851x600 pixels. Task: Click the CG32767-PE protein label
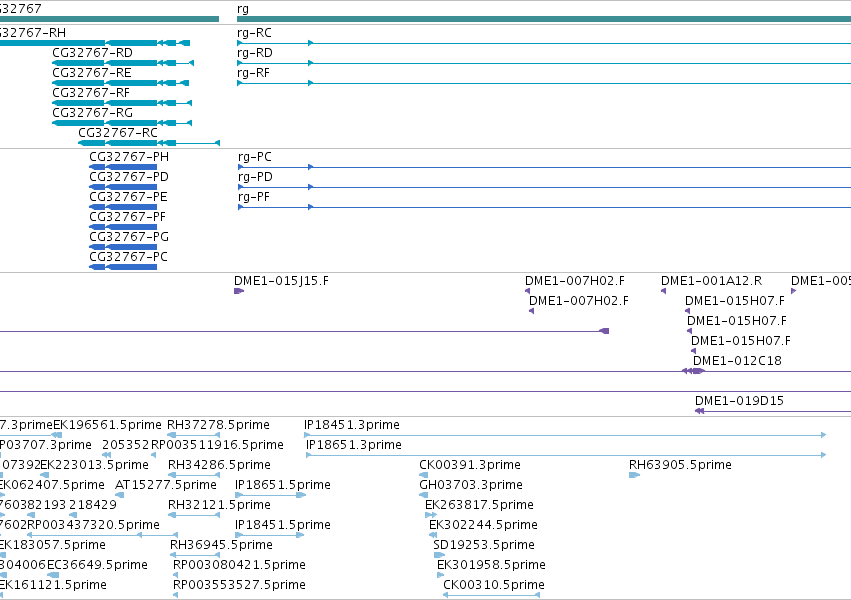point(129,197)
